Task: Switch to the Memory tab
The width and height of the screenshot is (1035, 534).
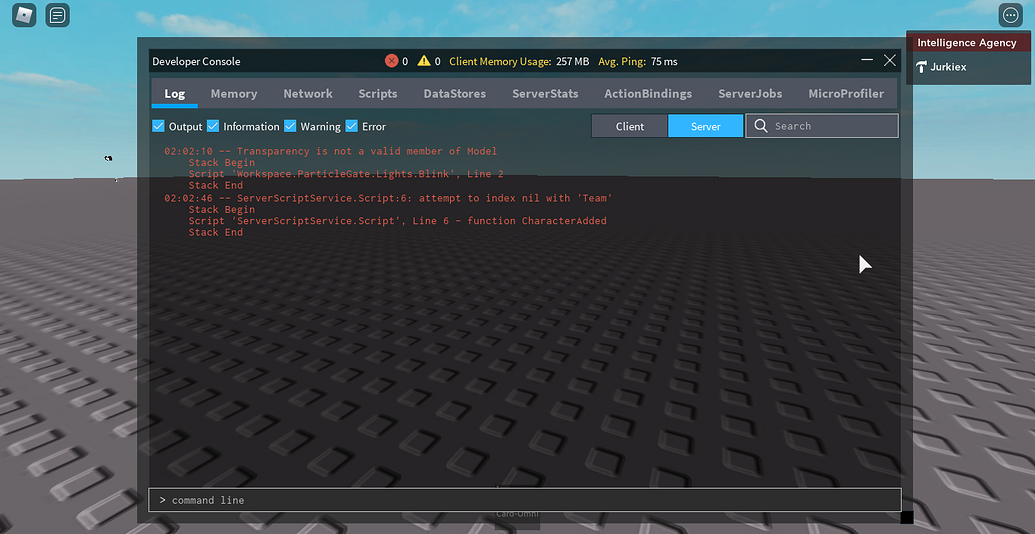Action: pyautogui.click(x=234, y=94)
